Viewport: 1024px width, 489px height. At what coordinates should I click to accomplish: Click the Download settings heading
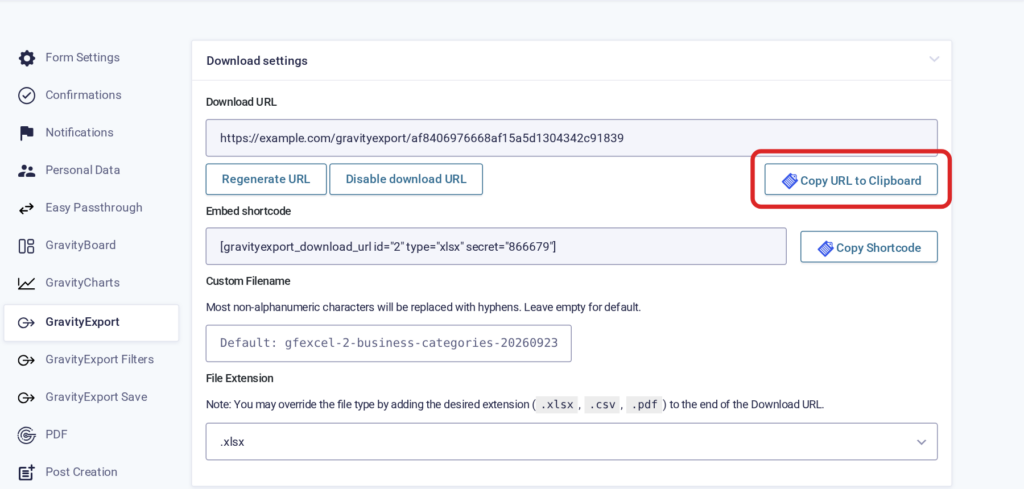pos(257,61)
